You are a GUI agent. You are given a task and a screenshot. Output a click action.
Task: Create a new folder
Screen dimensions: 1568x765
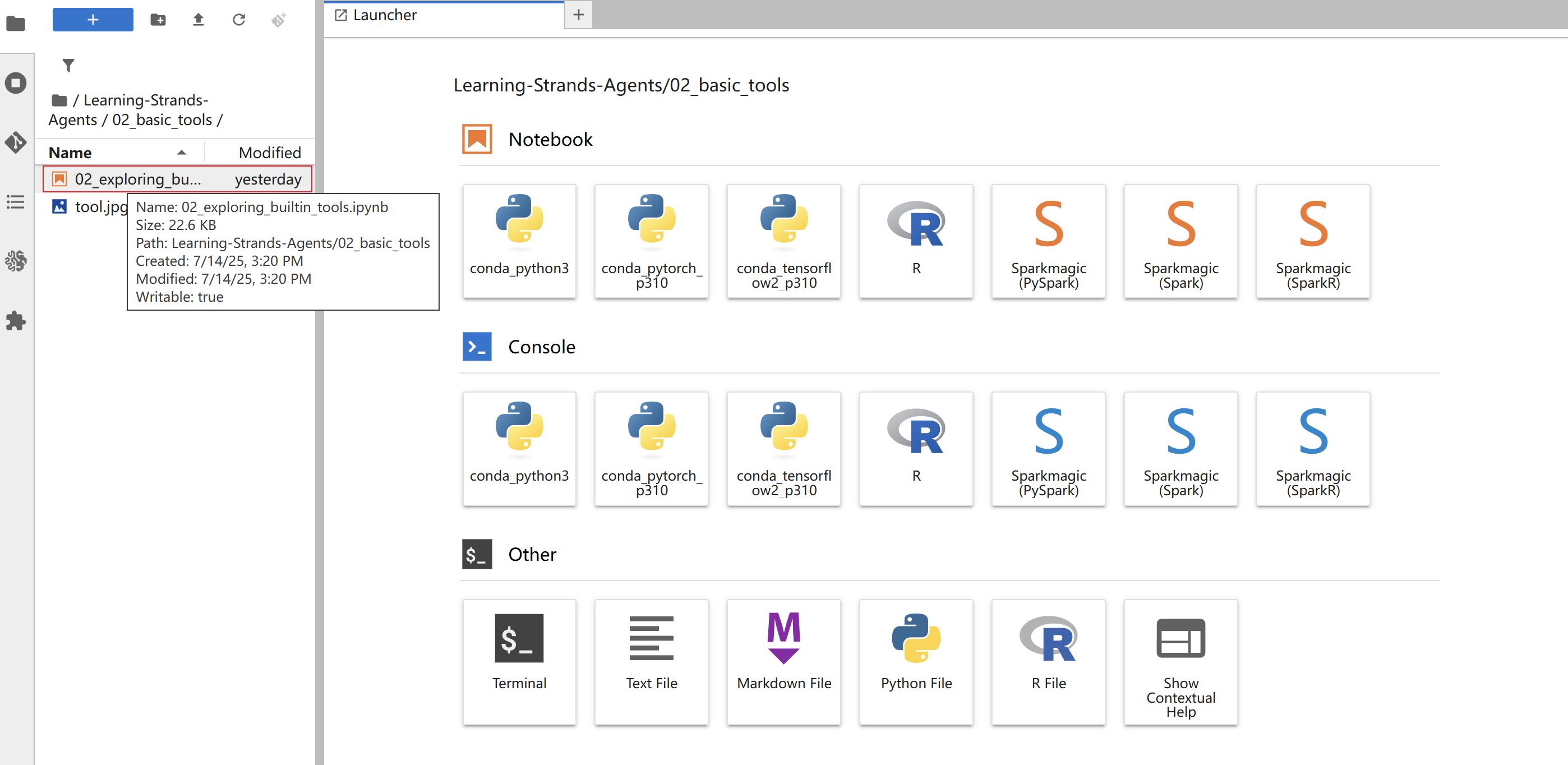(158, 20)
